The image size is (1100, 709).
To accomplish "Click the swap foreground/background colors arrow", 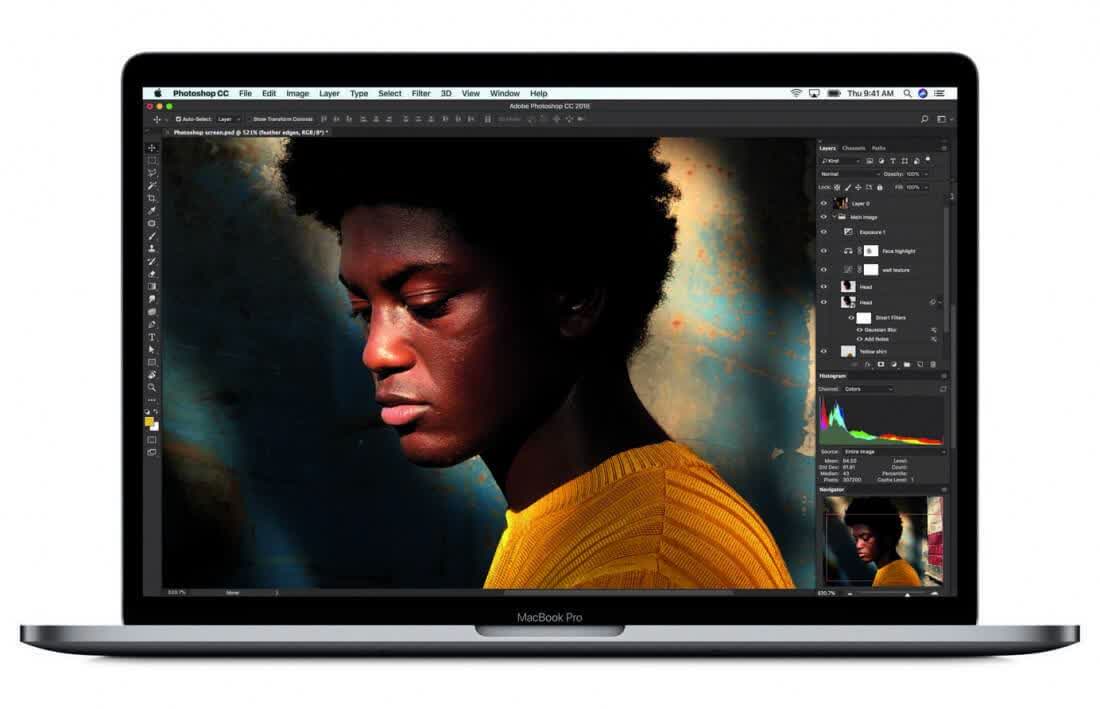I will (x=156, y=412).
